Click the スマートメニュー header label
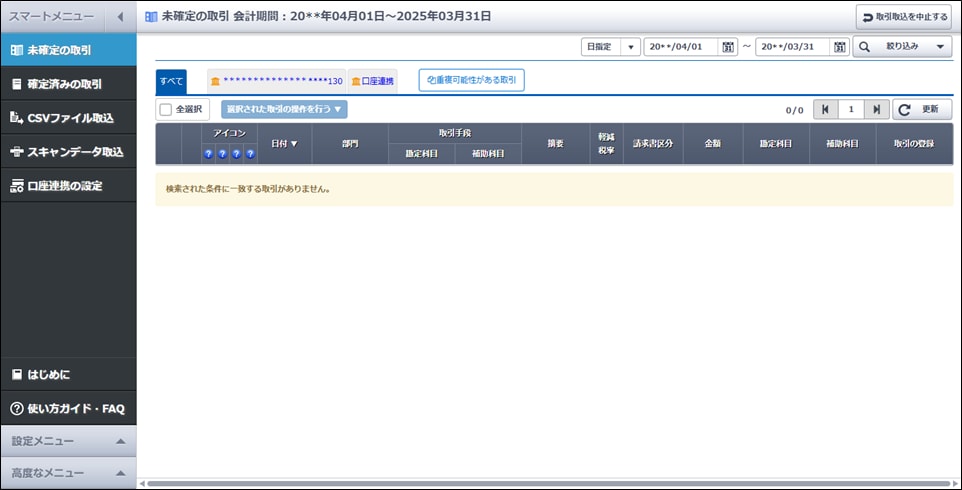This screenshot has width=962, height=490. pos(51,17)
